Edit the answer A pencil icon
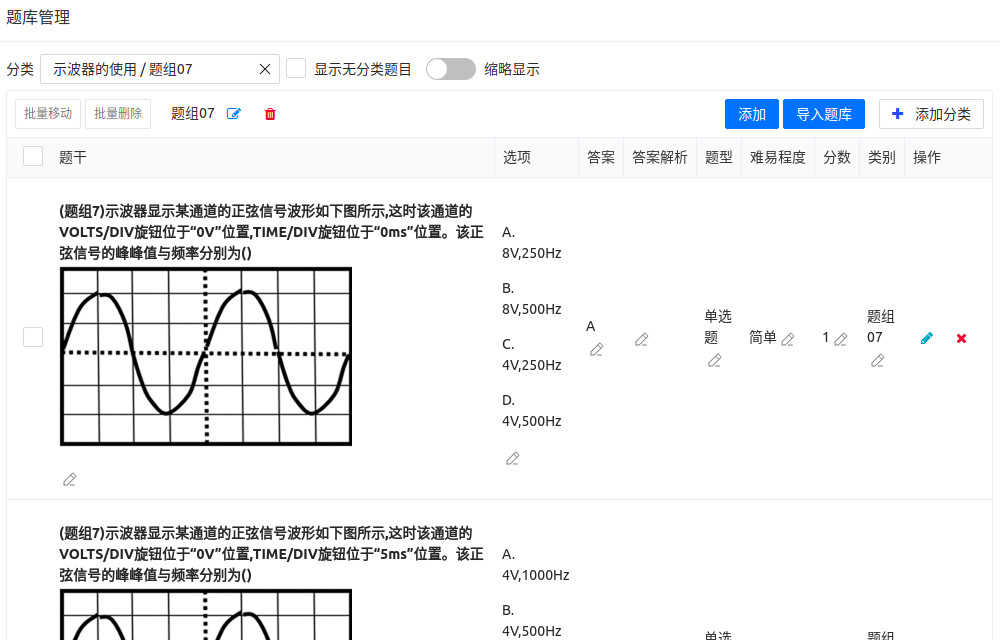1000x640 pixels. click(597, 349)
